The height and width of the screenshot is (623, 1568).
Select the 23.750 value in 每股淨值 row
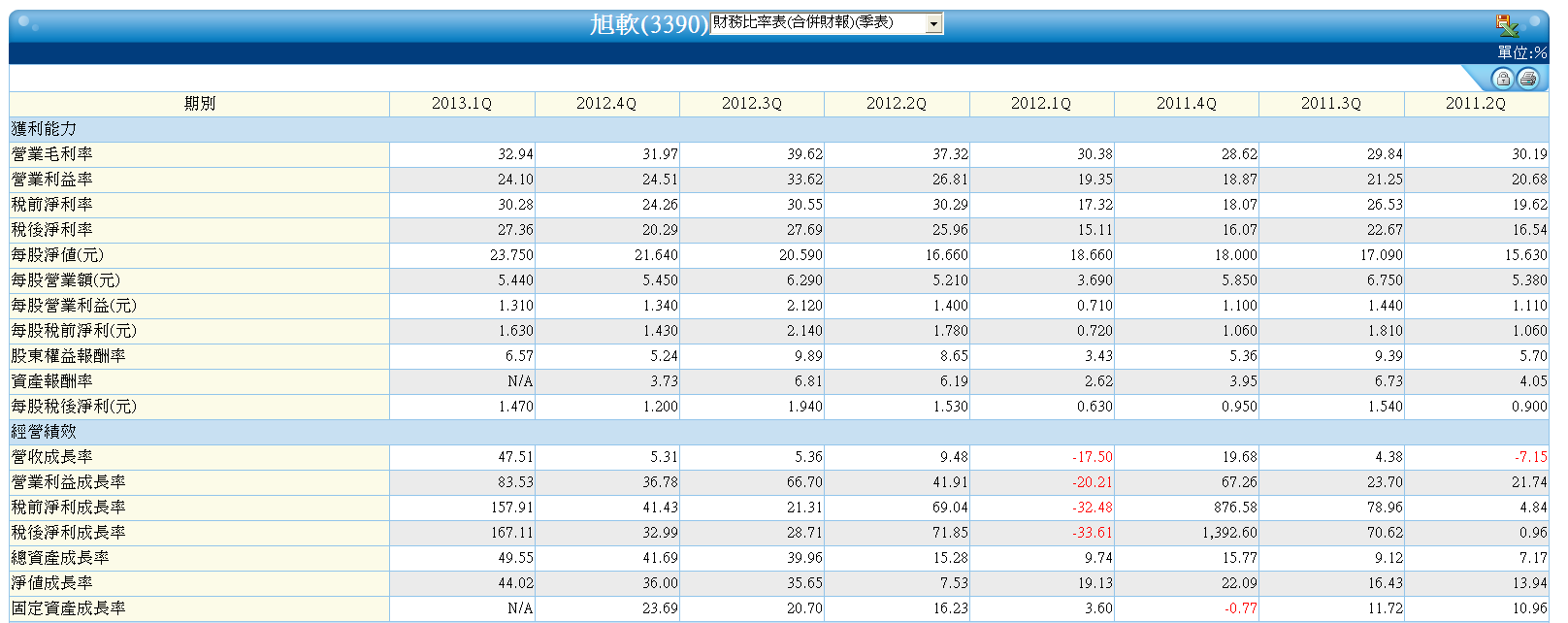(511, 255)
